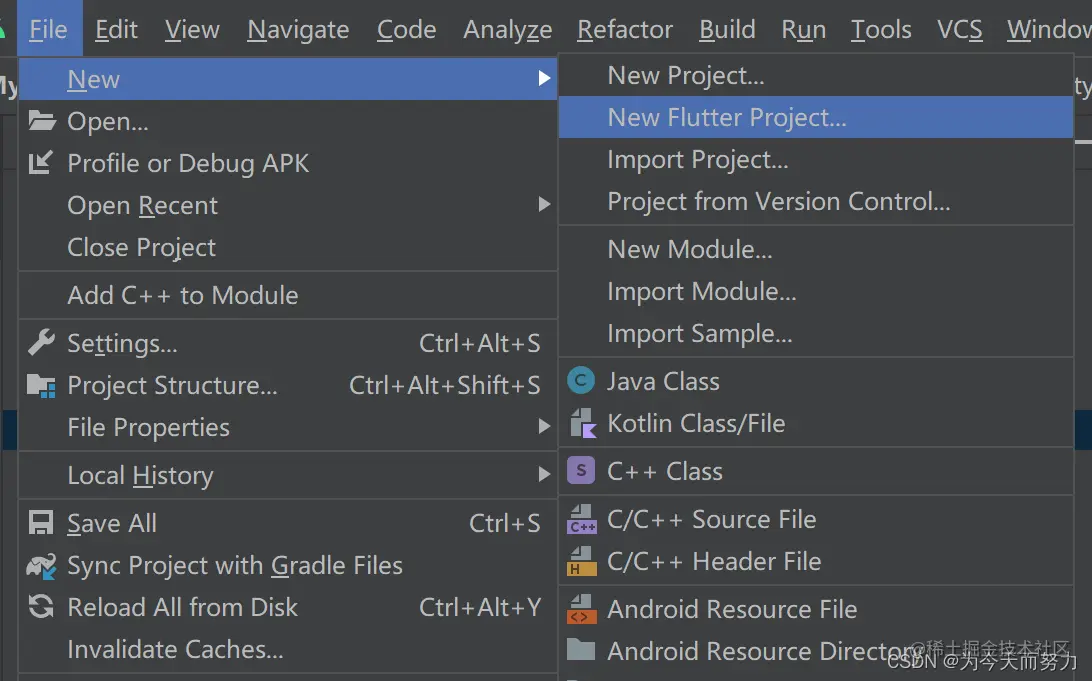Viewport: 1092px width, 681px height.
Task: Select Invalidate Caches option
Action: click(175, 650)
